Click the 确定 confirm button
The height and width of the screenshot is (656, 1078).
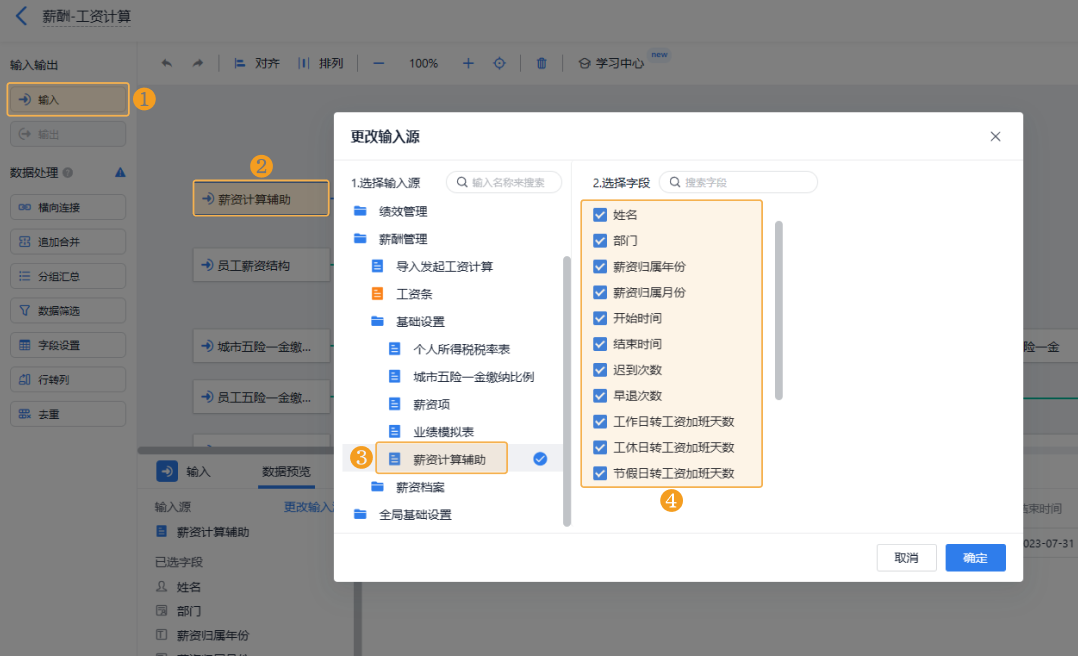975,558
